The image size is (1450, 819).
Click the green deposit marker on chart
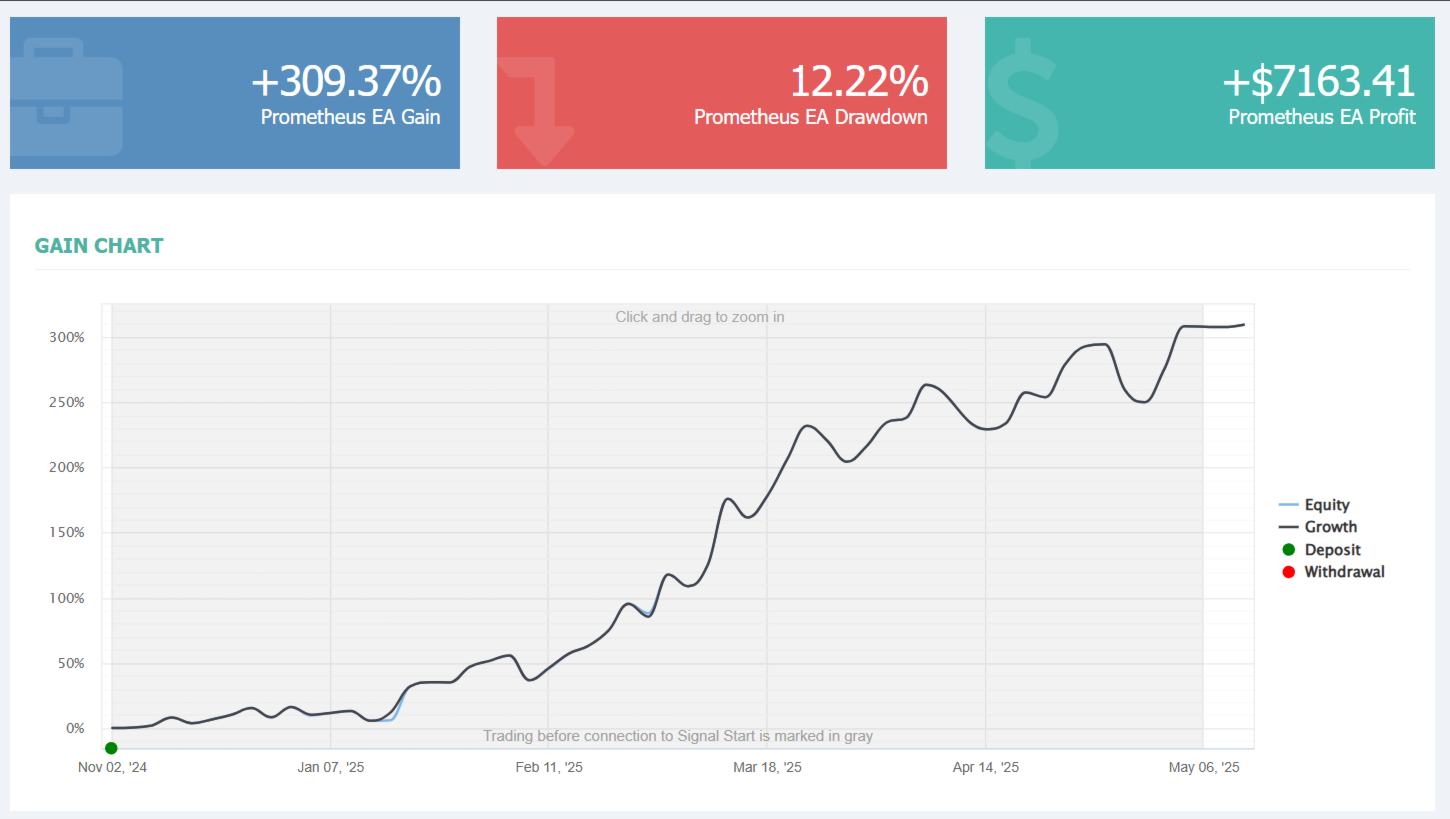111,748
